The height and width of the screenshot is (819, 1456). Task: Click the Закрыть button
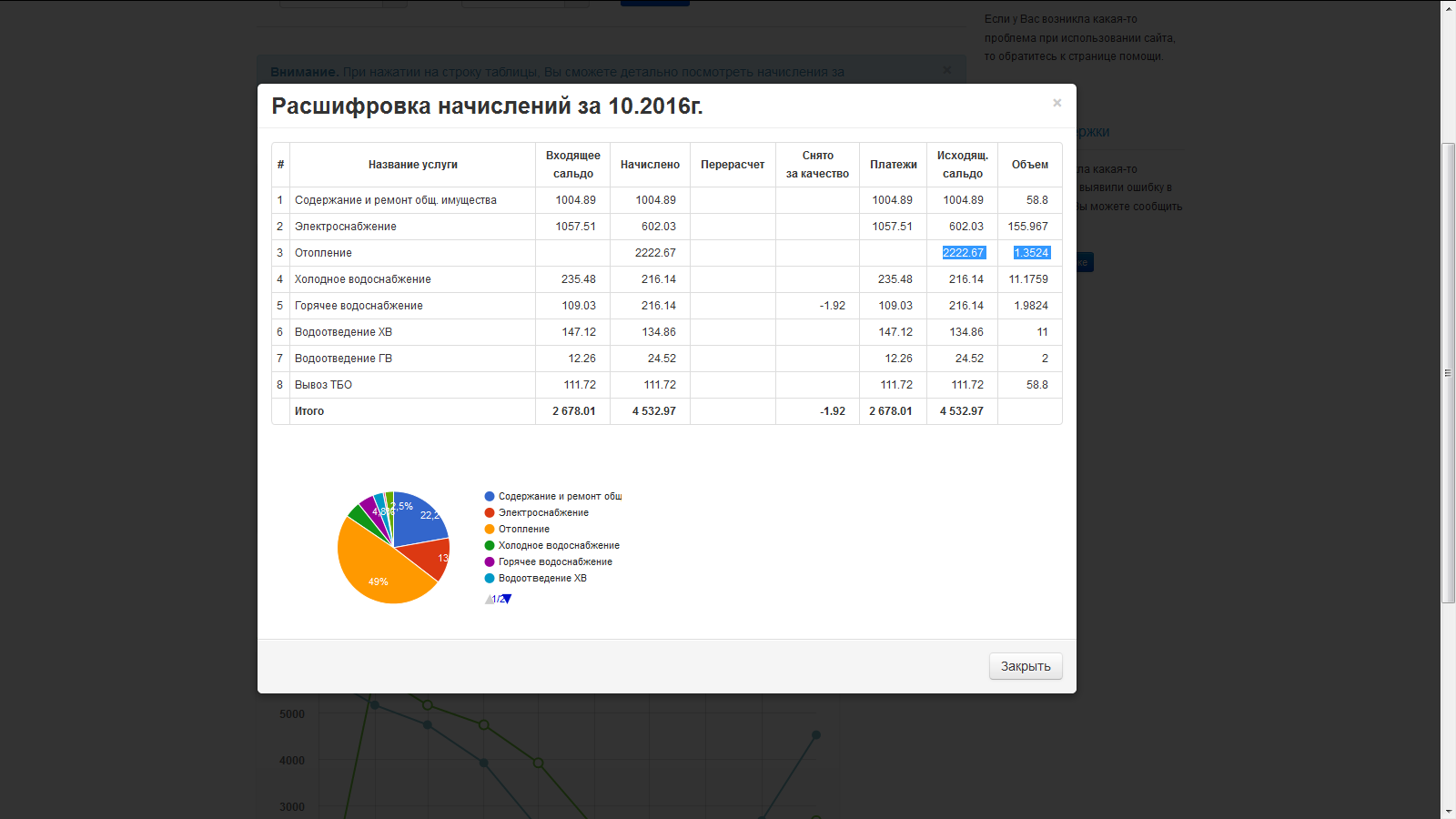[1025, 666]
